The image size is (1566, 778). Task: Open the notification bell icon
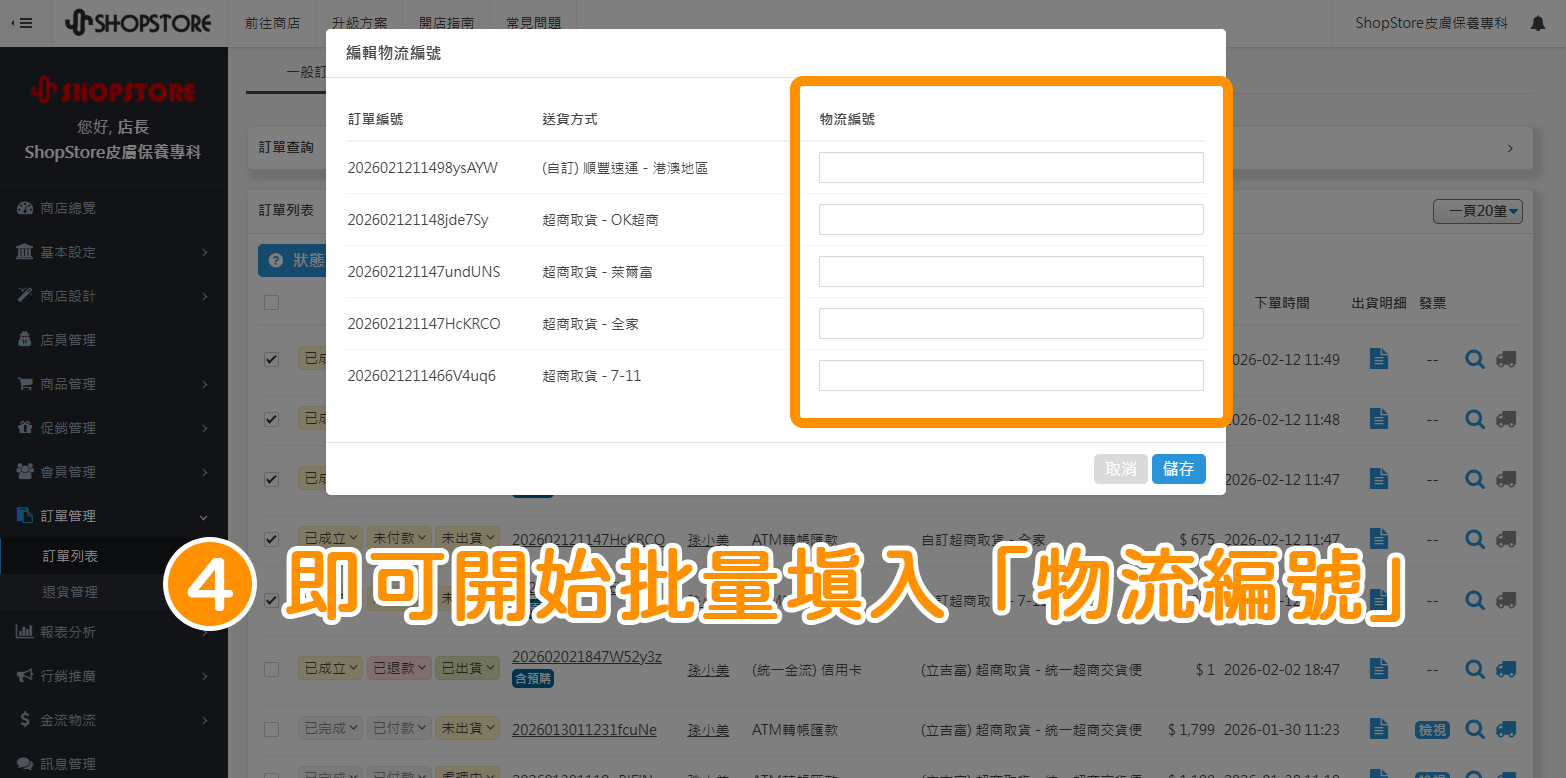[x=1540, y=23]
